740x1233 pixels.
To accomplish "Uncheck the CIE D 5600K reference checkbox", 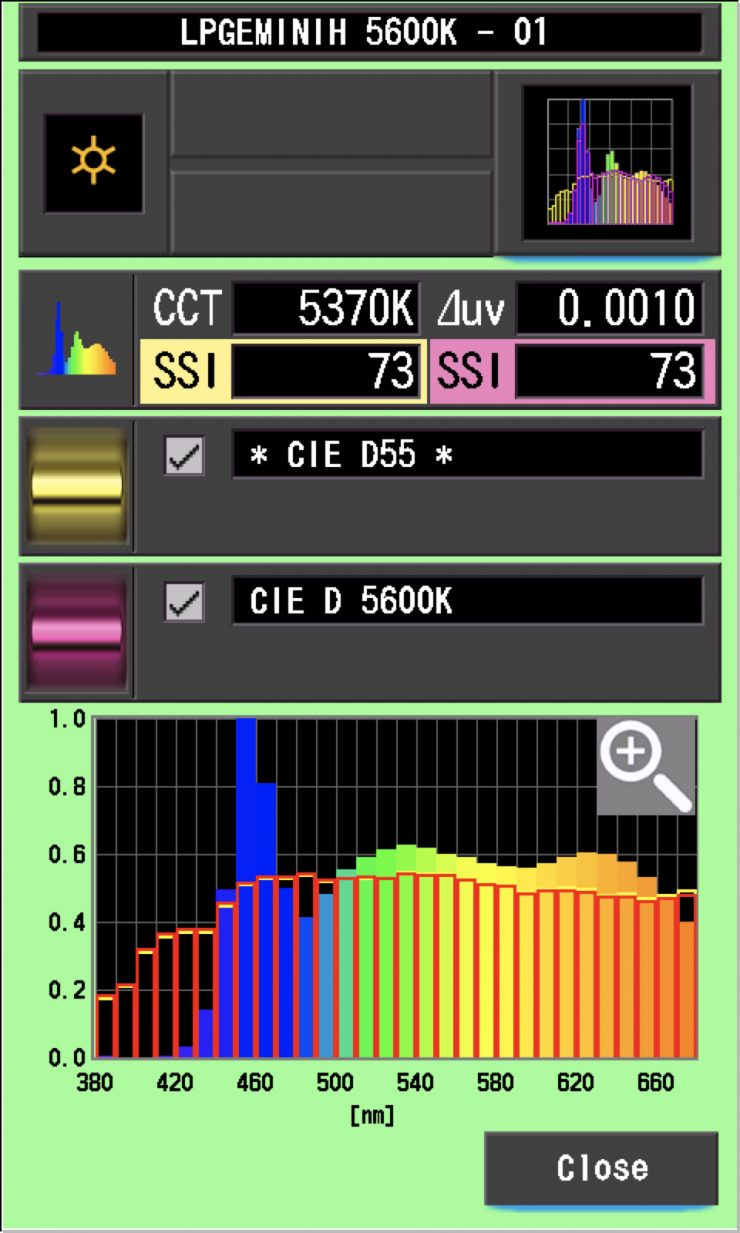I will (184, 602).
